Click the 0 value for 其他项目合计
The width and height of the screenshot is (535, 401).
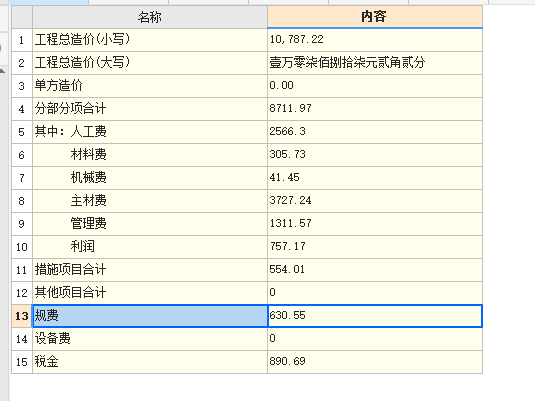tap(375, 293)
